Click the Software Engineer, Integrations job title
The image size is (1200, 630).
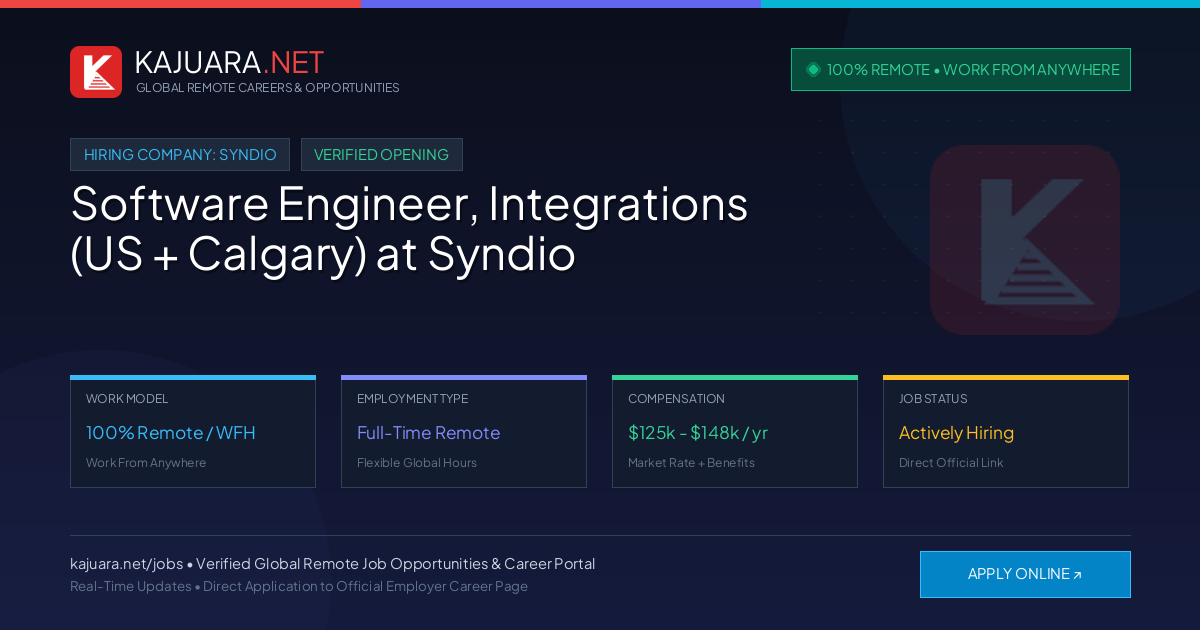409,229
